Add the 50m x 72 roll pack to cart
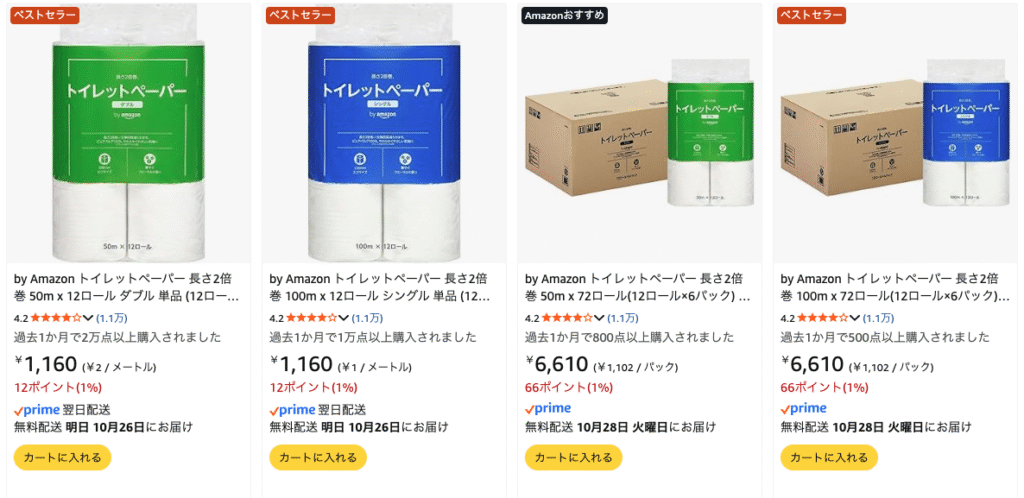The width and height of the screenshot is (1024, 498). [573, 458]
